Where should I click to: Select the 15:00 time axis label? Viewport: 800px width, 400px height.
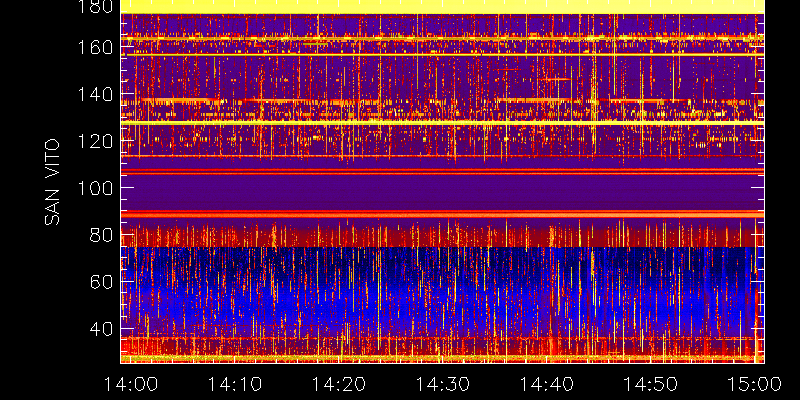[x=756, y=384]
